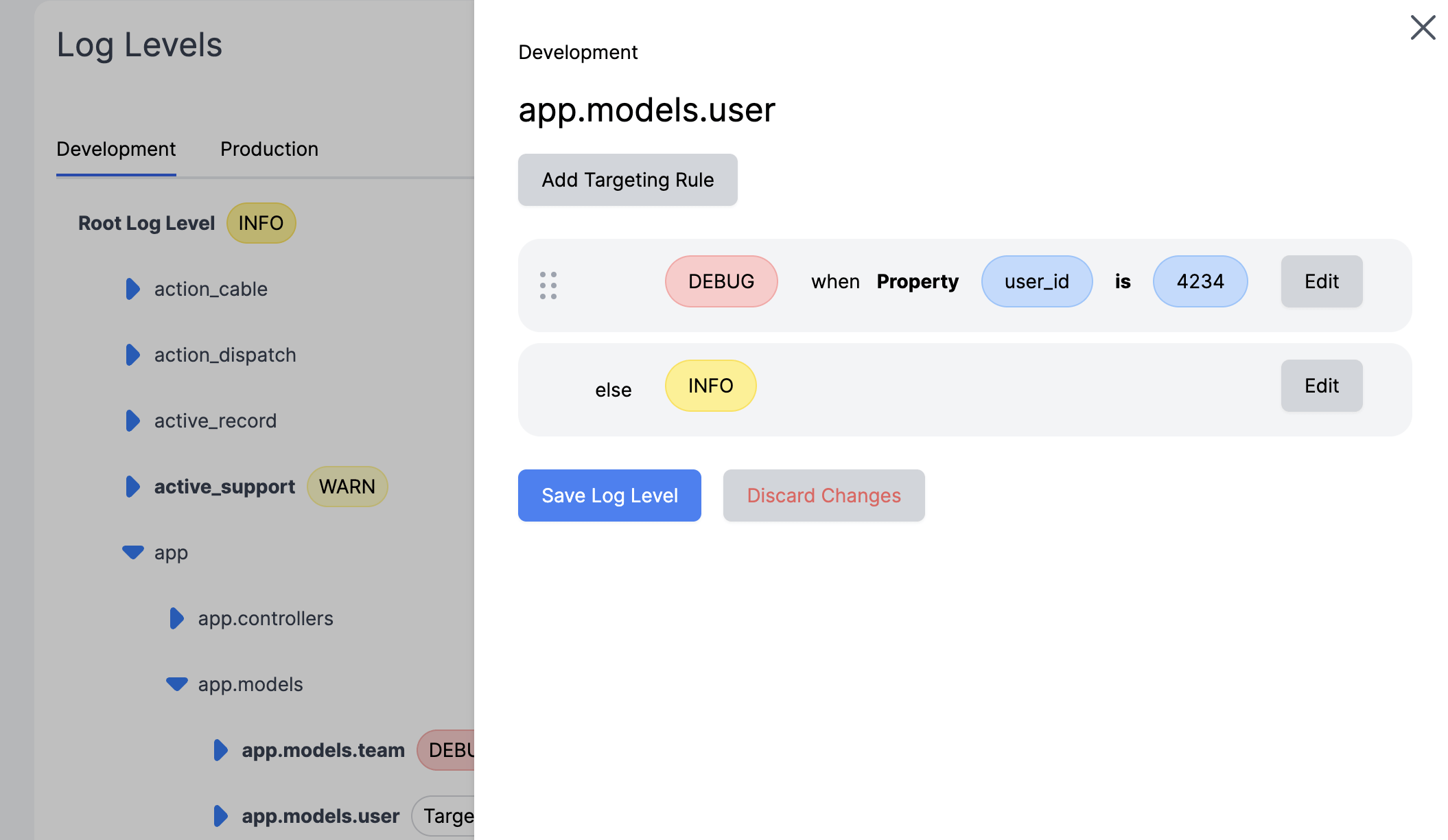Click the 4234 value pill
1448x840 pixels.
pos(1200,281)
